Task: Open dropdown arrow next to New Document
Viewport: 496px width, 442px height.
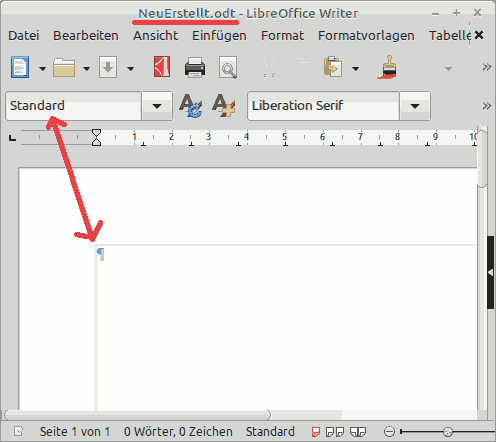Action: point(42,69)
